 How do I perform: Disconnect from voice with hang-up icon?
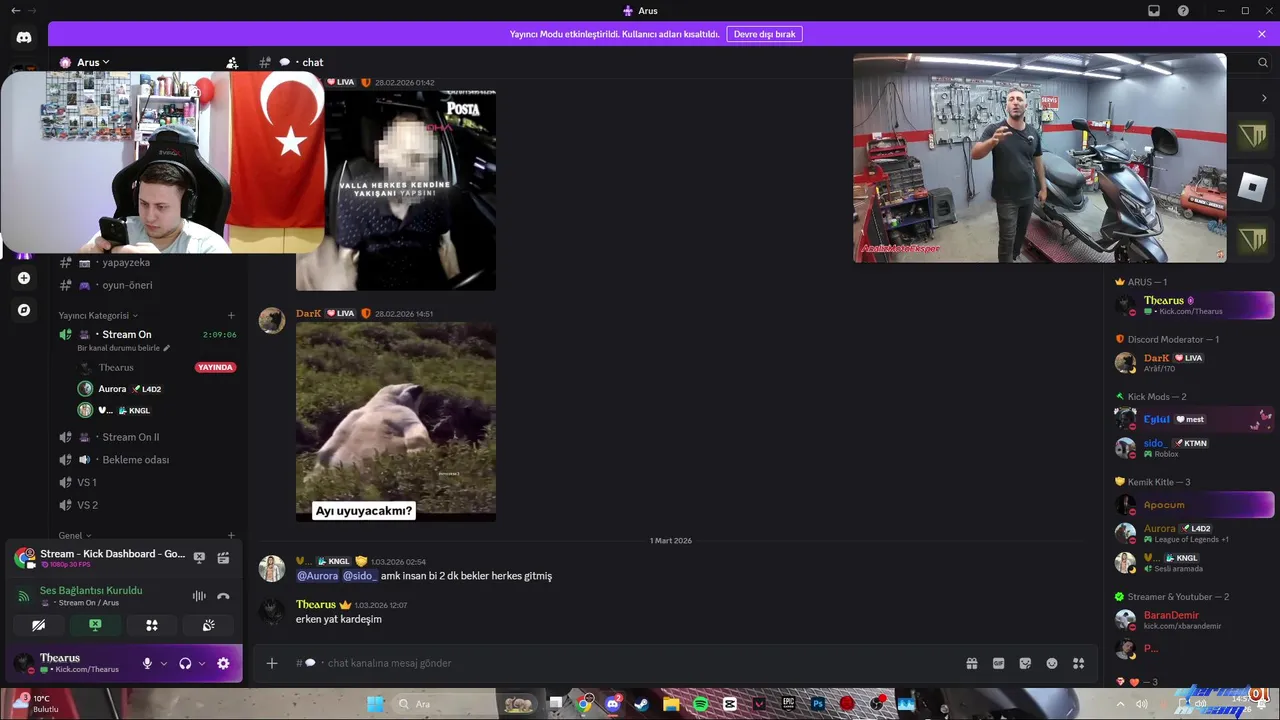[223, 596]
